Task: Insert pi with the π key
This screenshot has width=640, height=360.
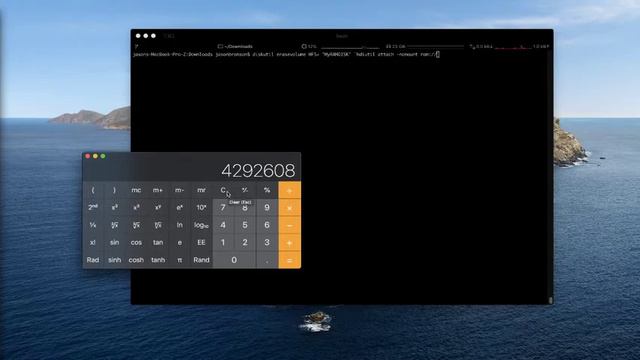Action: (179, 260)
